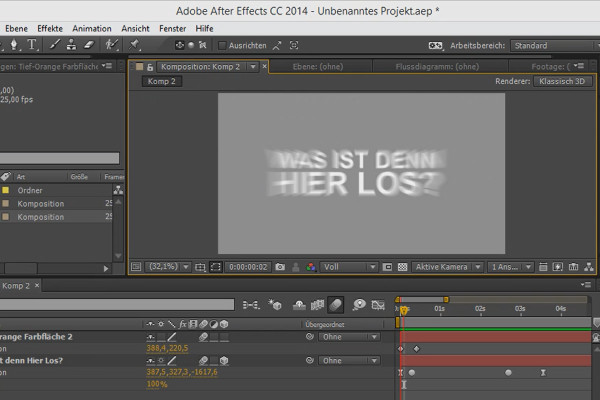Image resolution: width=600 pixels, height=400 pixels.
Task: Open the magnification (32,1%) dropdown
Action: (168, 267)
